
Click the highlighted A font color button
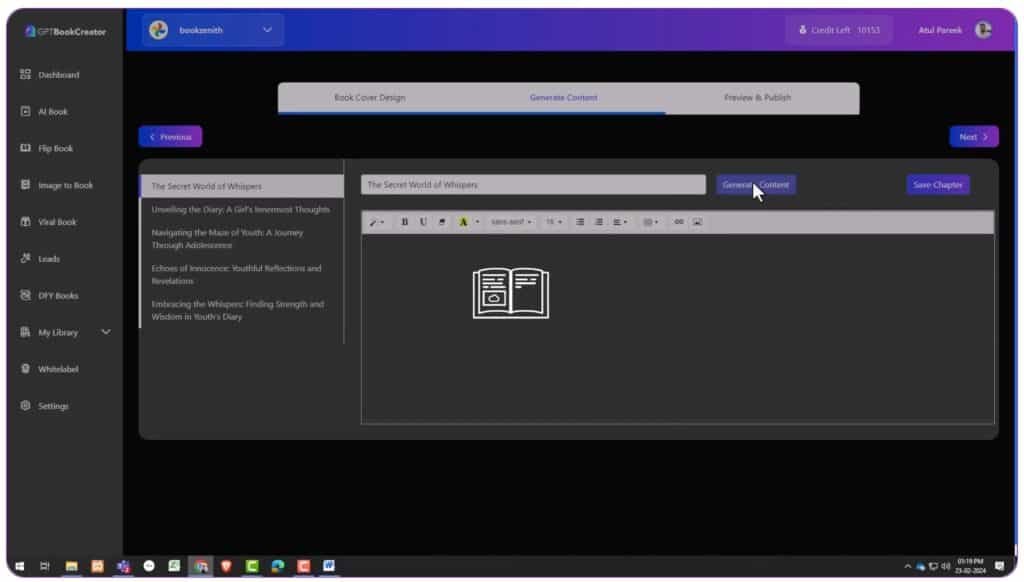[463, 222]
